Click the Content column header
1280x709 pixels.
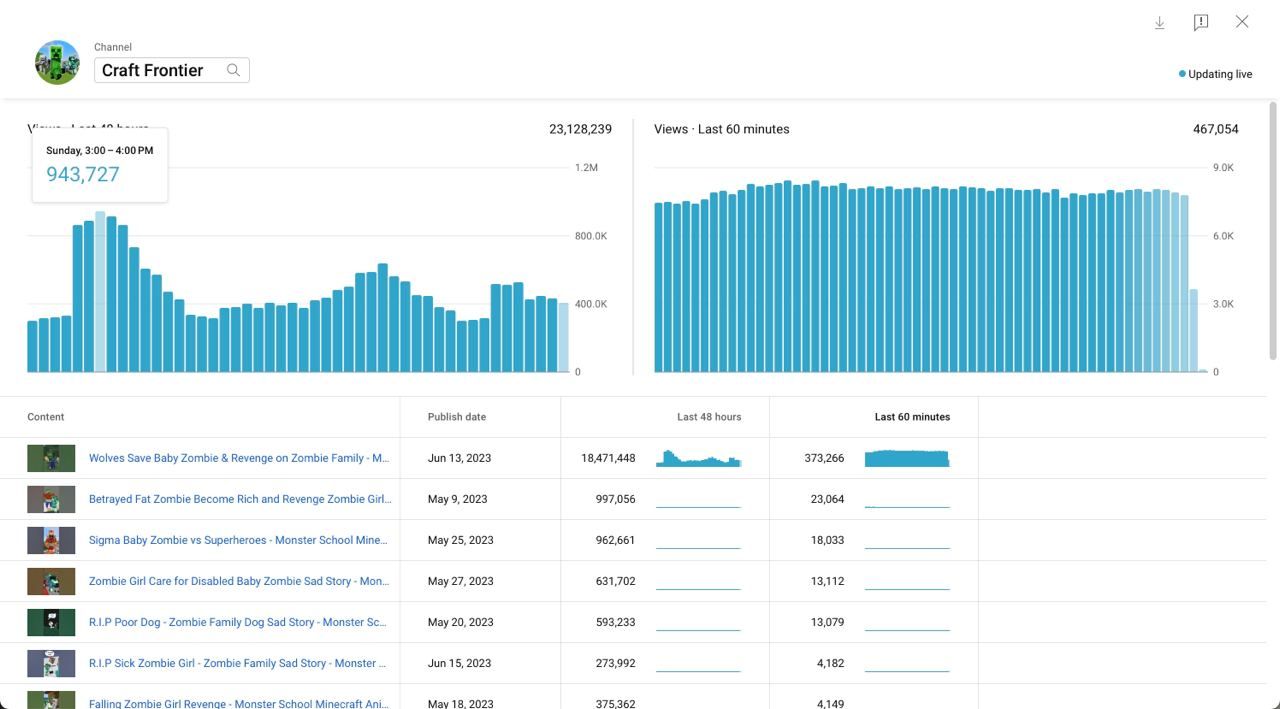(46, 417)
